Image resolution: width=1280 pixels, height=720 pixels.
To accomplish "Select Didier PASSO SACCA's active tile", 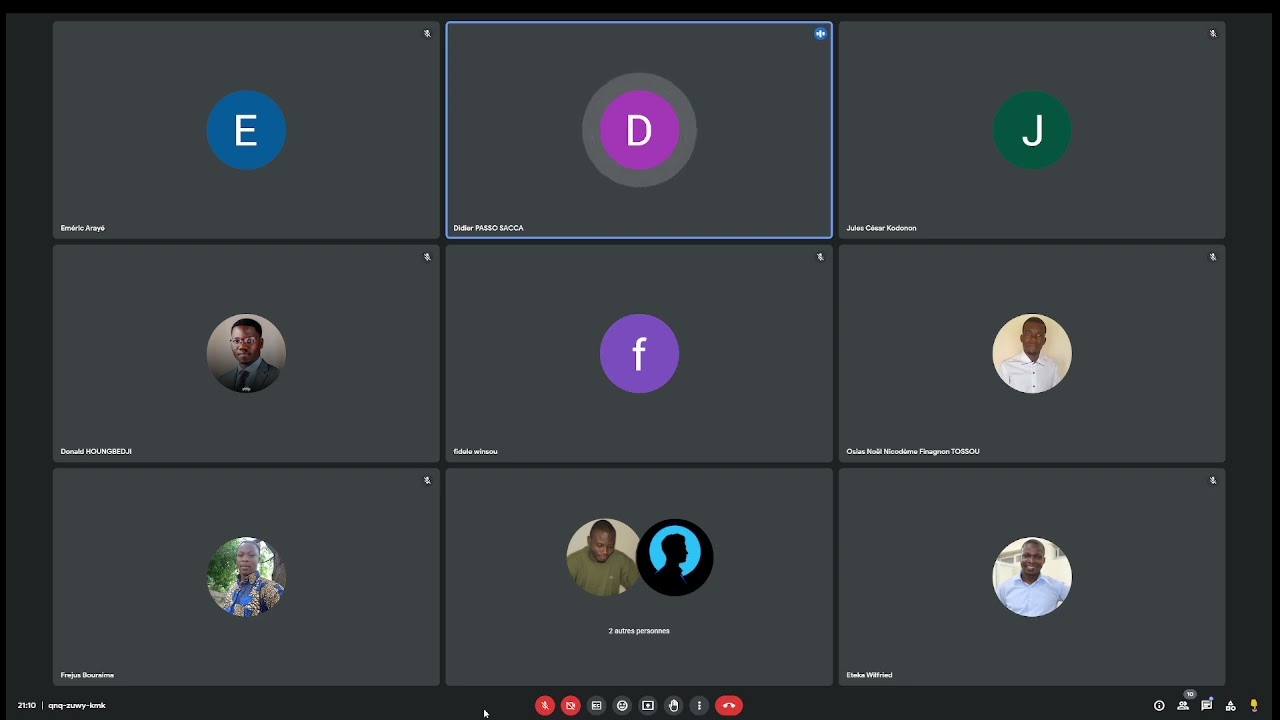I will [639, 130].
